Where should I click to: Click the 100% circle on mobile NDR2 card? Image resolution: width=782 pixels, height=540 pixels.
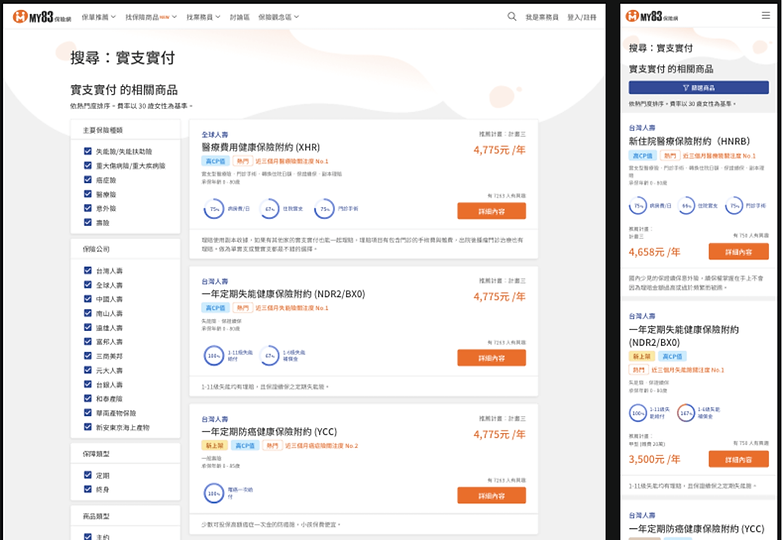638,413
